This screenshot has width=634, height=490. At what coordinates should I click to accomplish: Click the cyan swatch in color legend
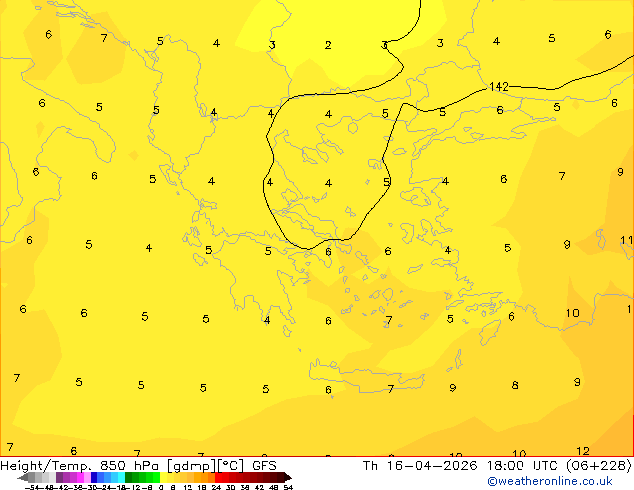[121, 477]
